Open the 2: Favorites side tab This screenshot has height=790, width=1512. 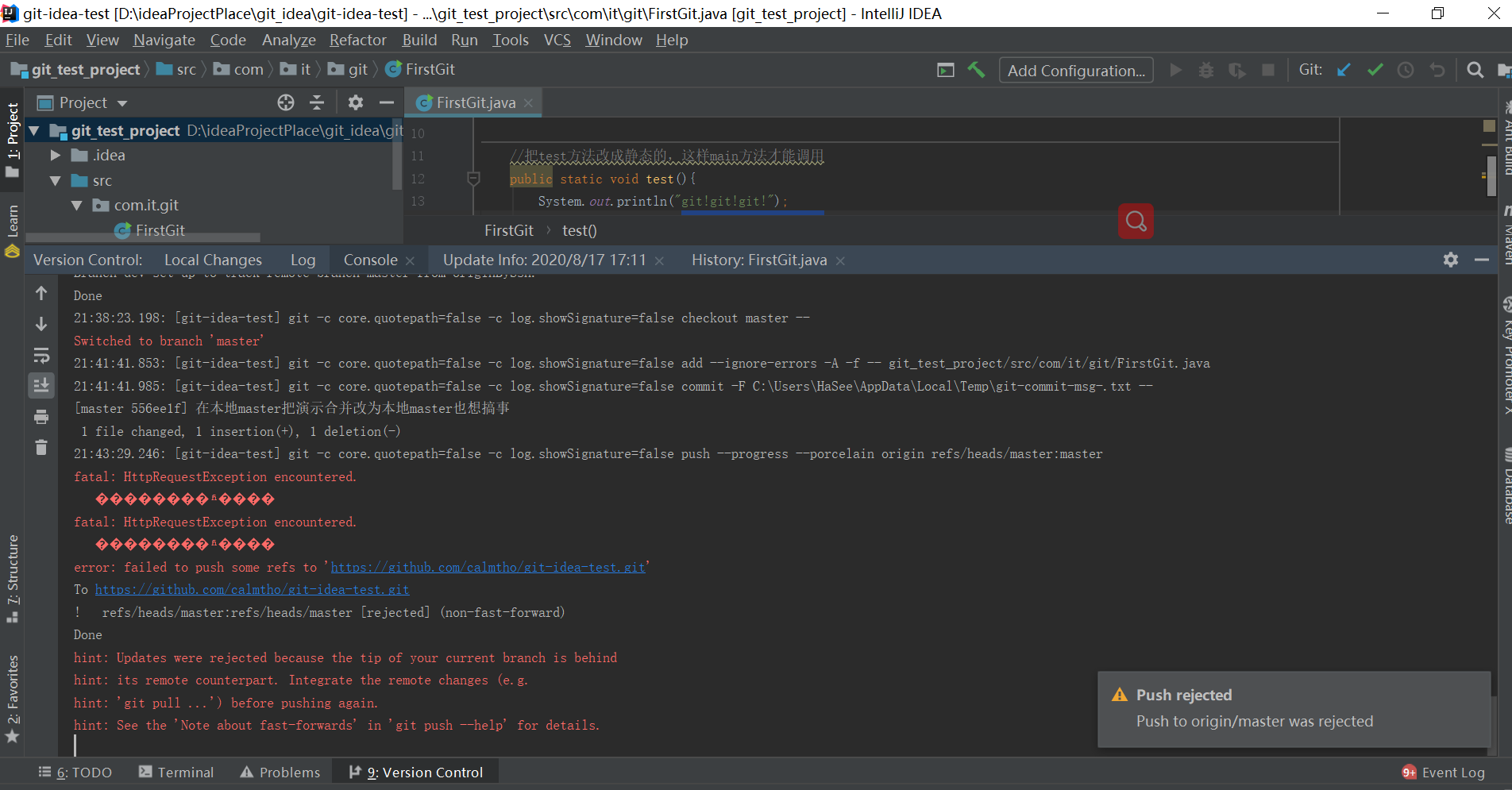(x=12, y=699)
